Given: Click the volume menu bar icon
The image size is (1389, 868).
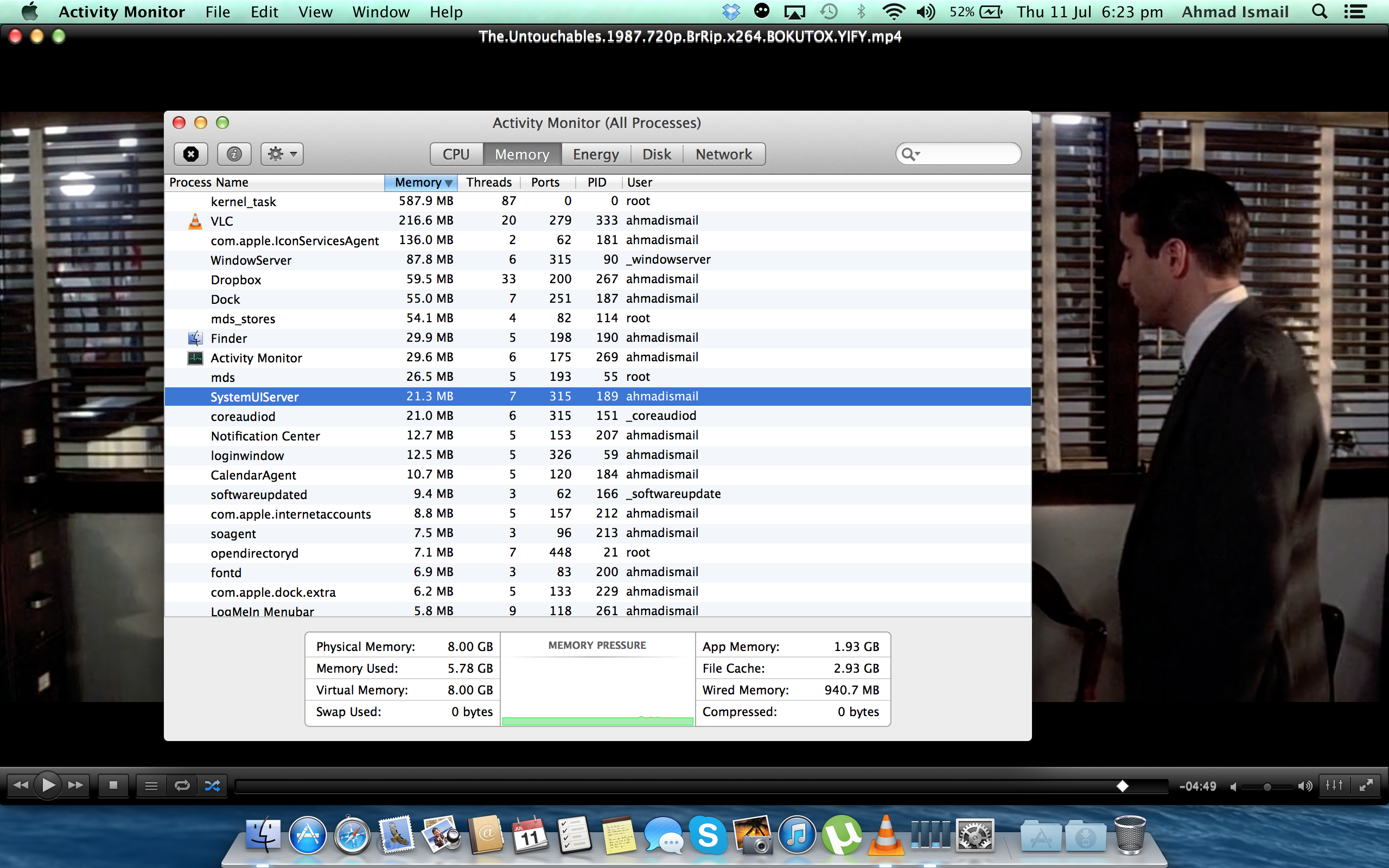Looking at the screenshot, I should tap(926, 11).
